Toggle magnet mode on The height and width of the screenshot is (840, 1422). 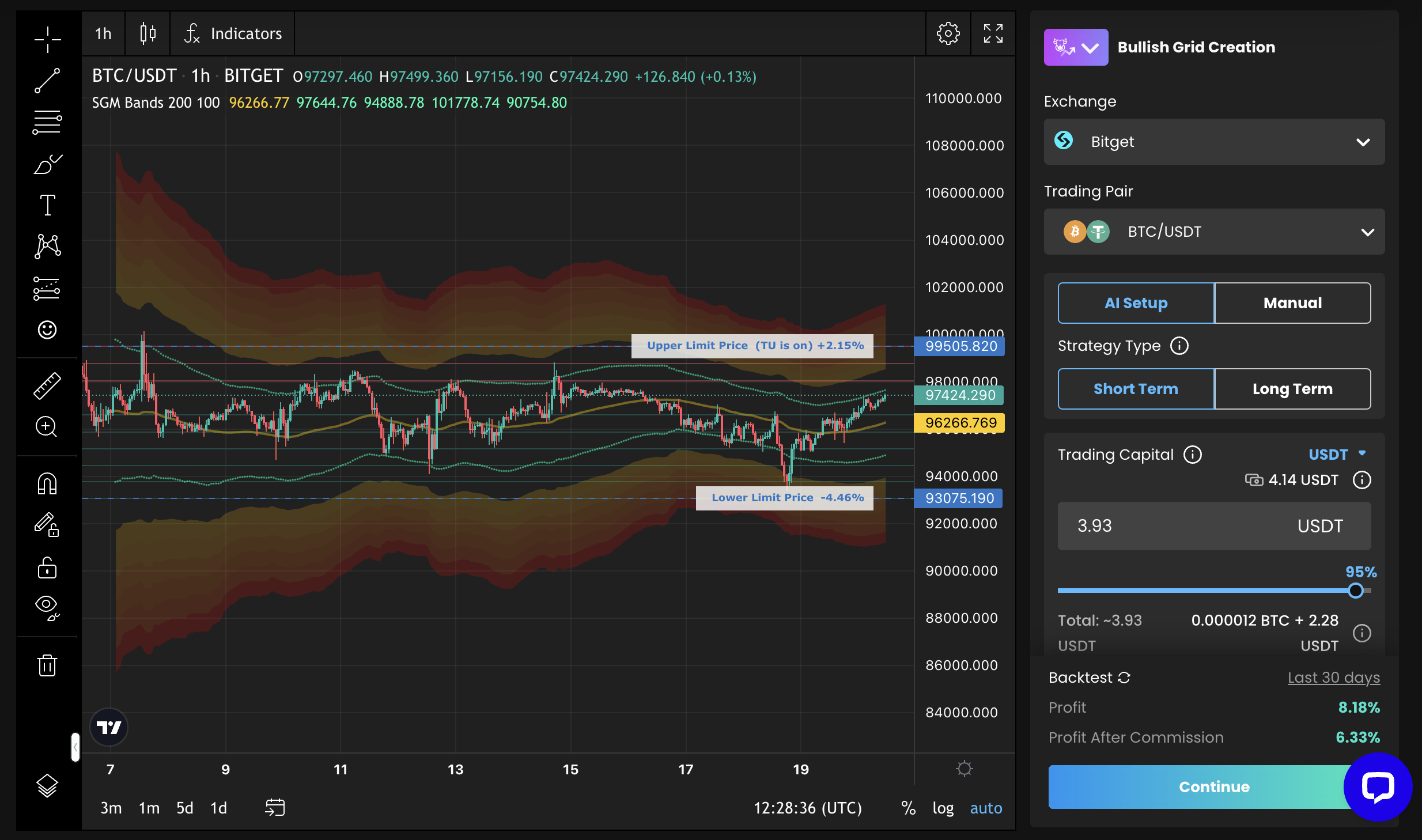[47, 483]
